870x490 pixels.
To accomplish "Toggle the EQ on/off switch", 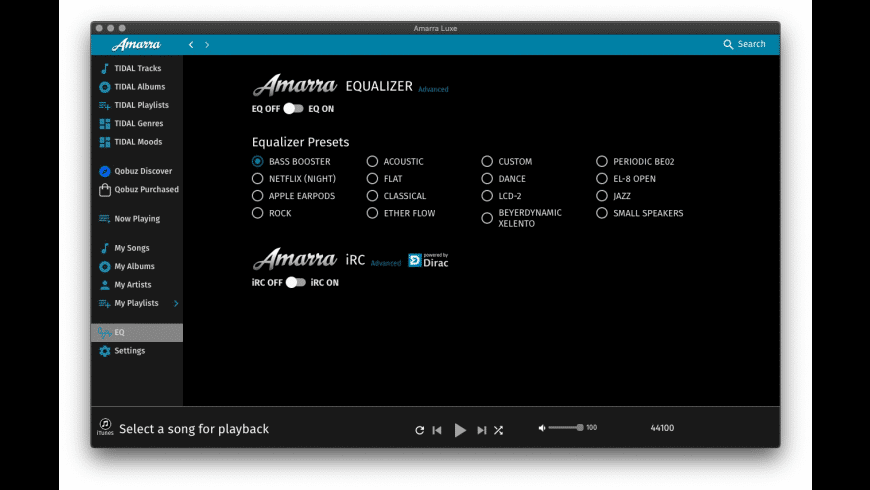I will tap(293, 109).
